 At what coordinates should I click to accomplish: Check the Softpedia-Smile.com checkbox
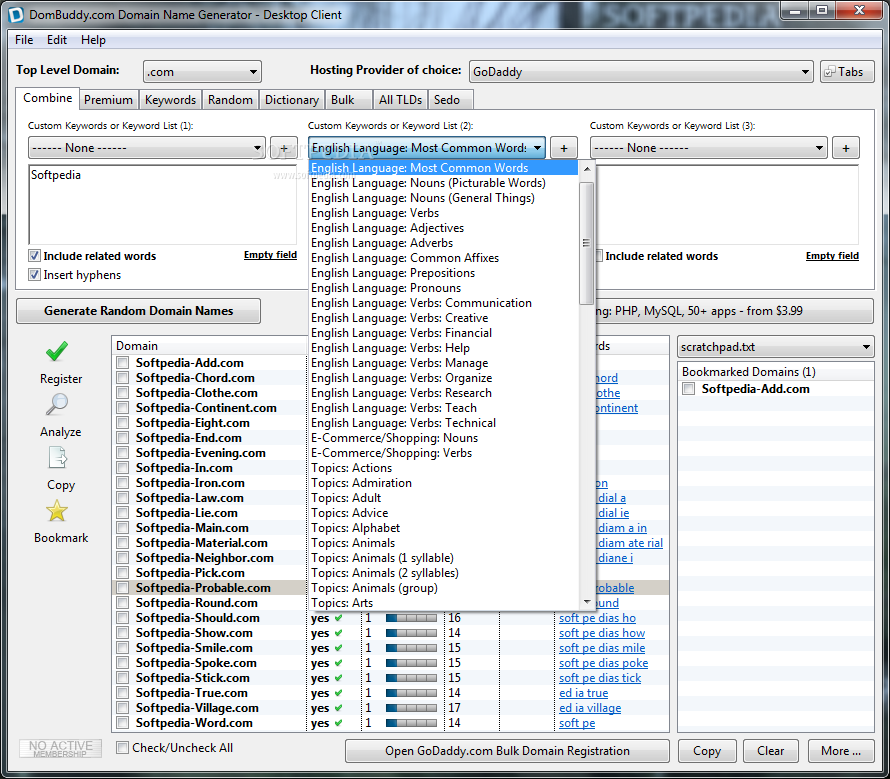(x=123, y=648)
